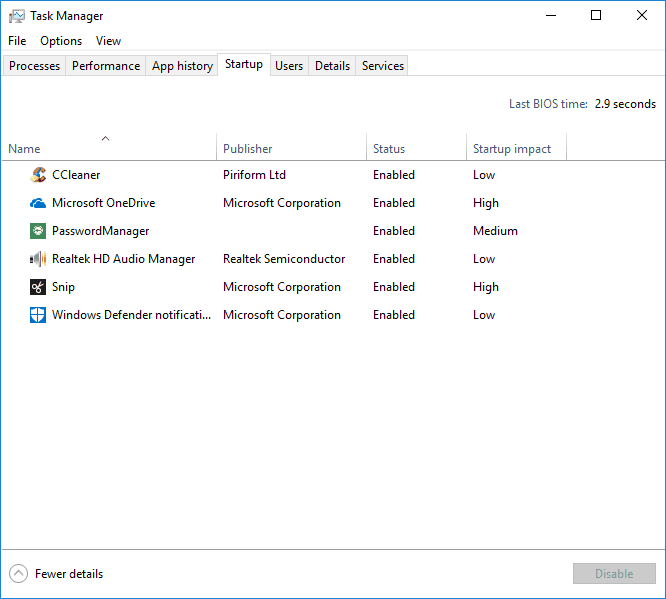This screenshot has height=599, width=666.
Task: Click the Medium impact value for PasswordManager
Action: click(x=495, y=231)
